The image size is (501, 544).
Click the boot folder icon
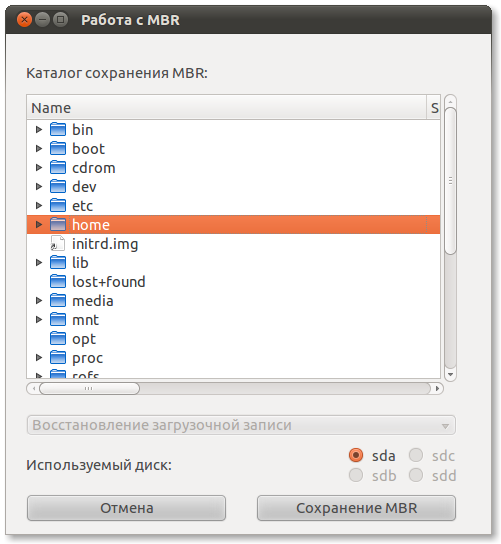coord(58,148)
